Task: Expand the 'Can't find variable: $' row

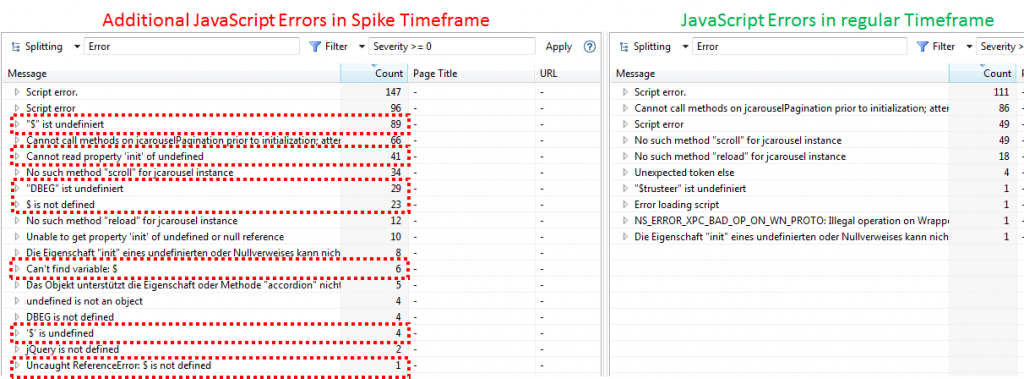Action: (17, 269)
